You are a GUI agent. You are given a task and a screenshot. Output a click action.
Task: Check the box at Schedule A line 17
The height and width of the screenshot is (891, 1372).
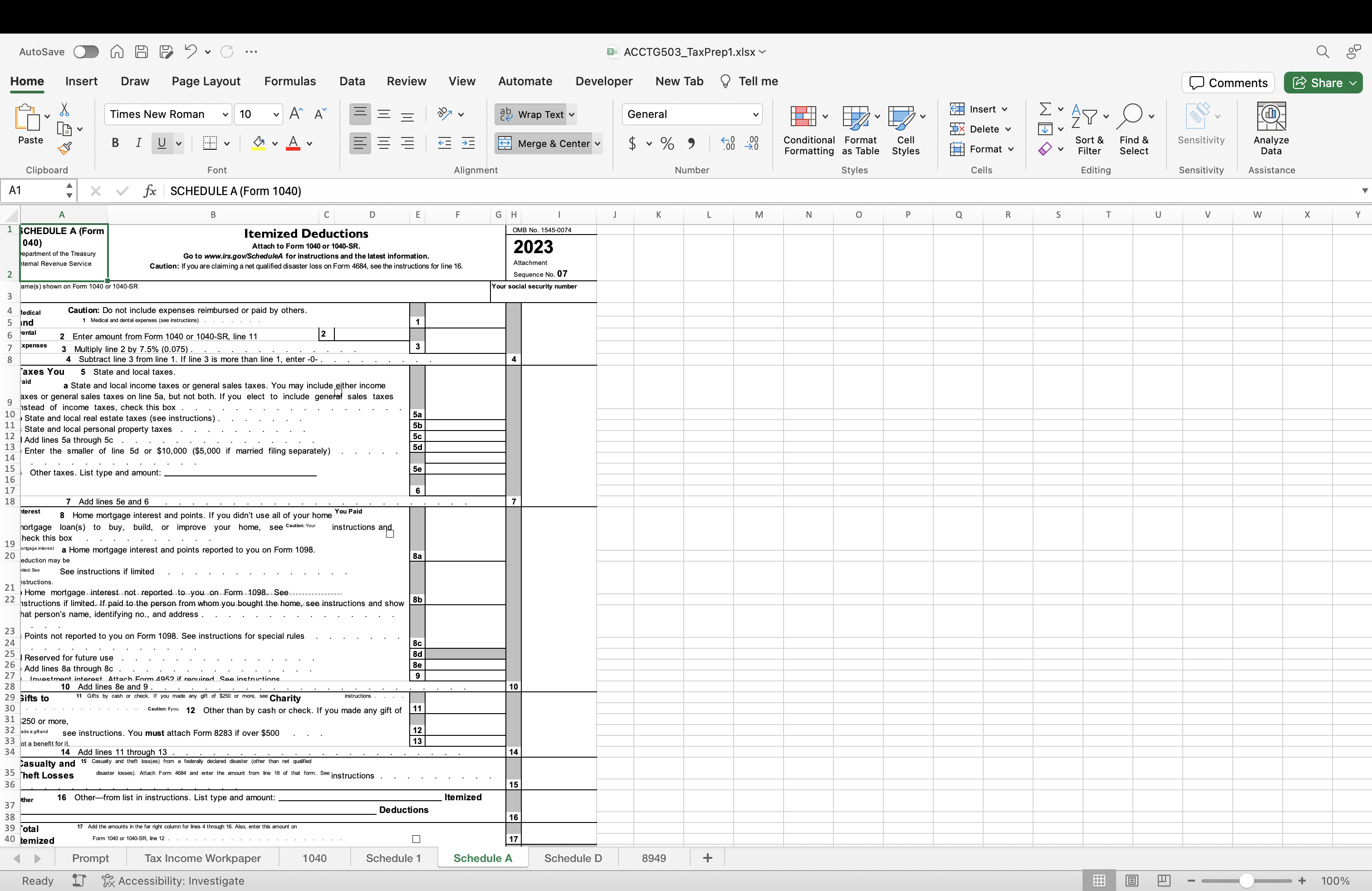[x=416, y=838]
